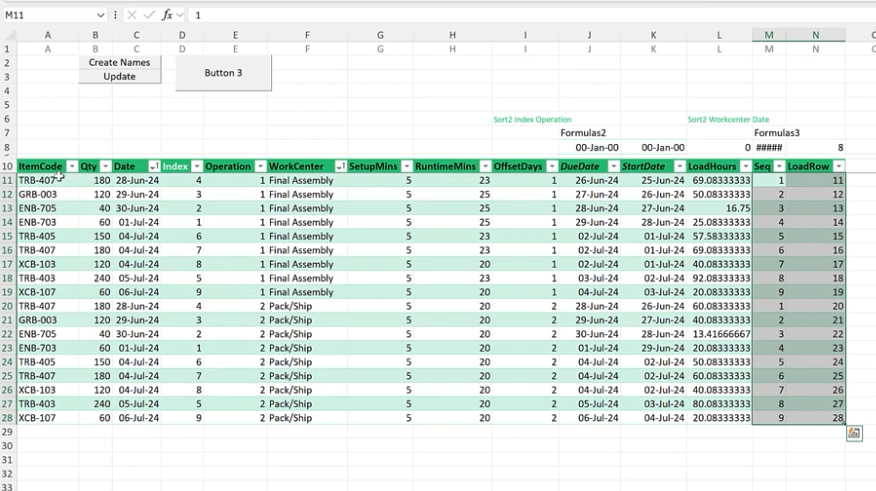Open the Date sorted filter dropdown
The width and height of the screenshot is (876, 491).
pos(154,166)
